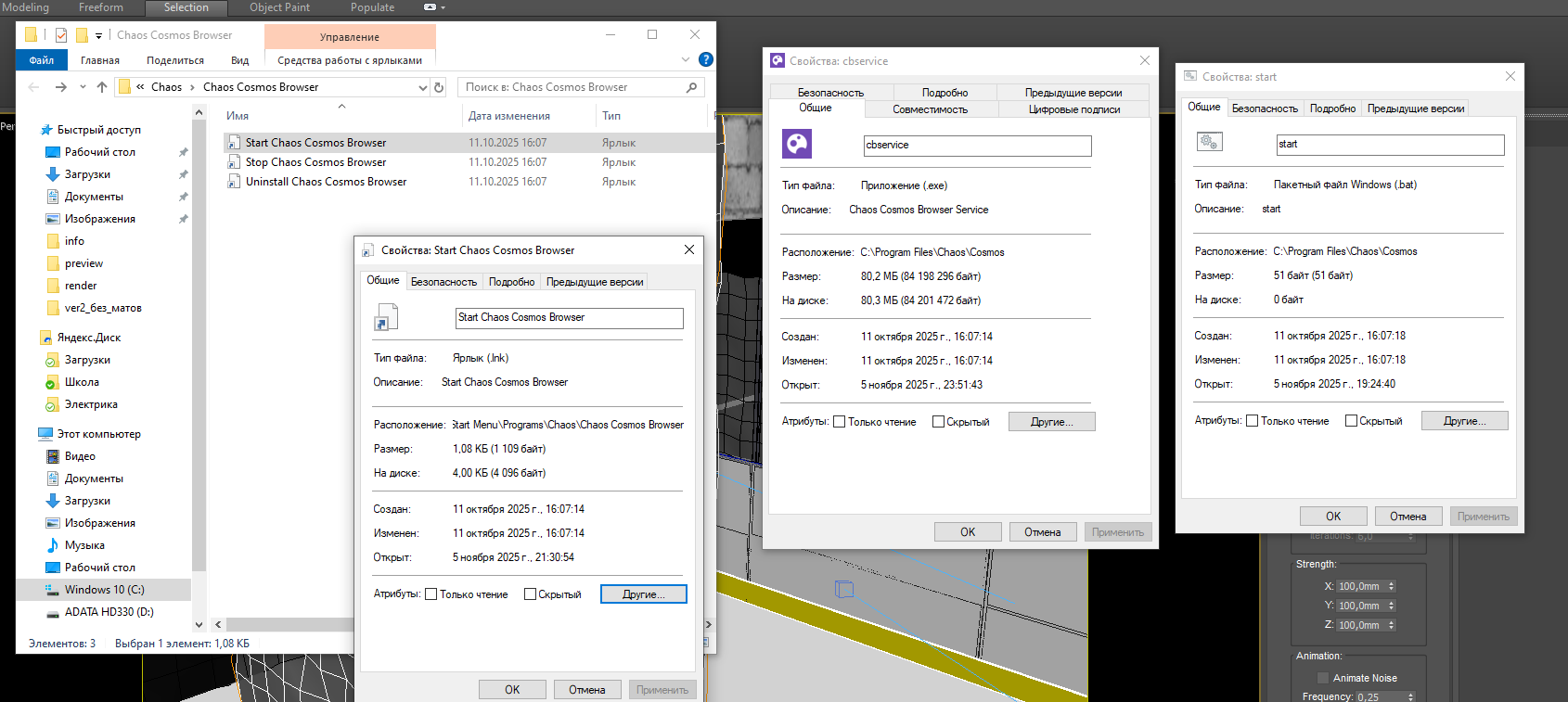Open Explorer help via blue question mark
The width and height of the screenshot is (1568, 702).
(705, 59)
